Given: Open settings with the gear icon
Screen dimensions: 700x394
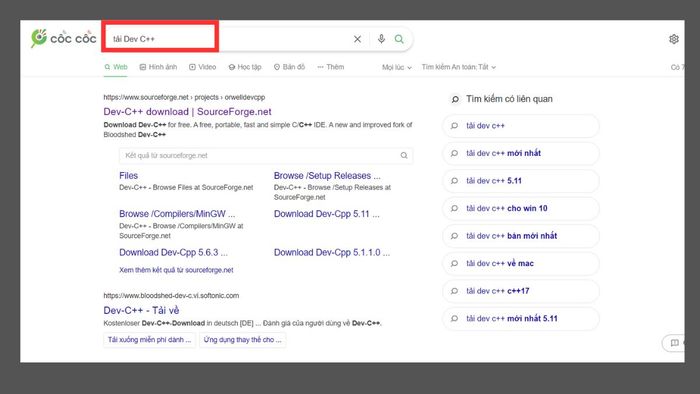Looking at the screenshot, I should pyautogui.click(x=674, y=39).
